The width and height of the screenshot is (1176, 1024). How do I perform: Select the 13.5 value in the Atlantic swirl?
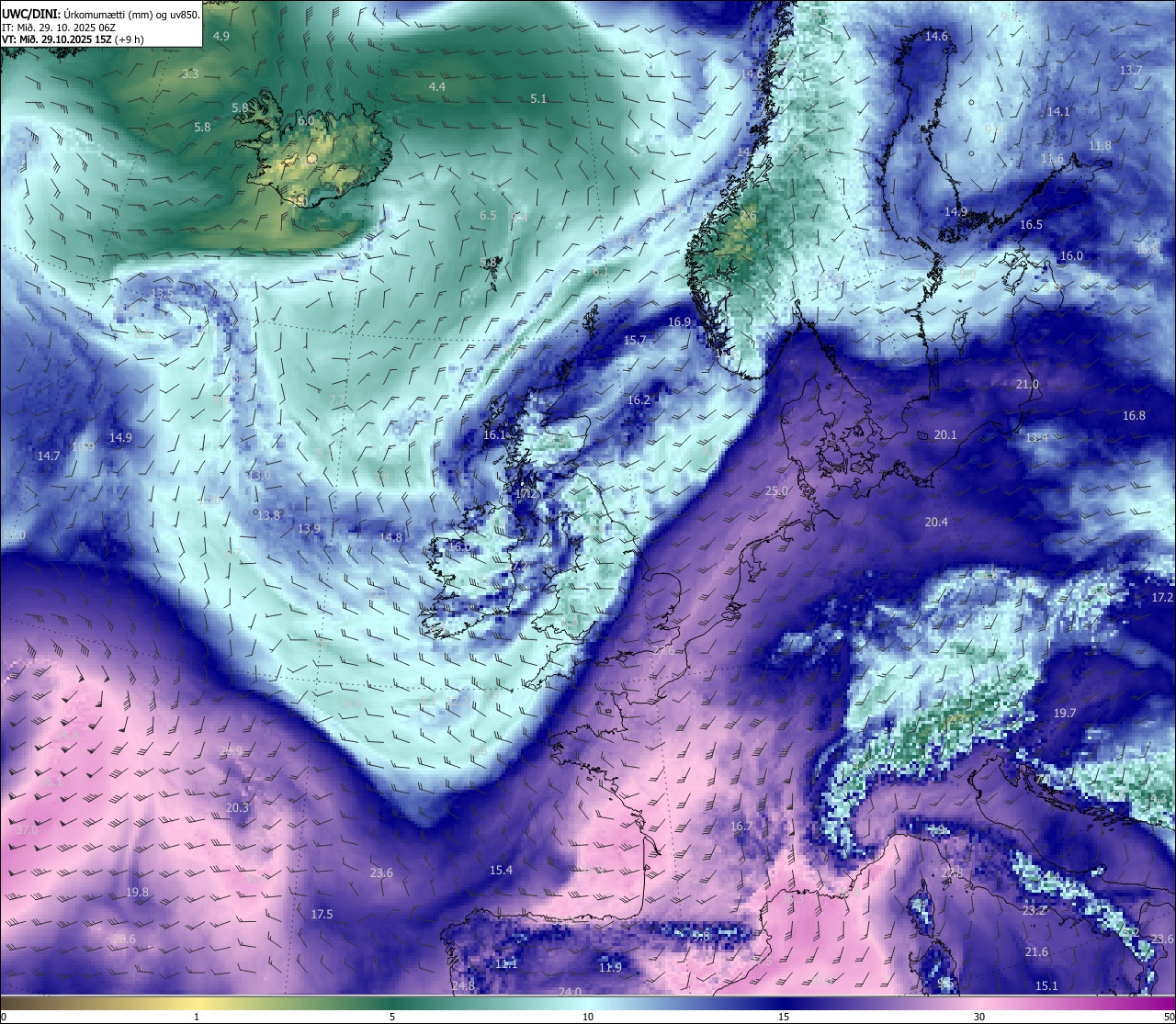click(163, 293)
